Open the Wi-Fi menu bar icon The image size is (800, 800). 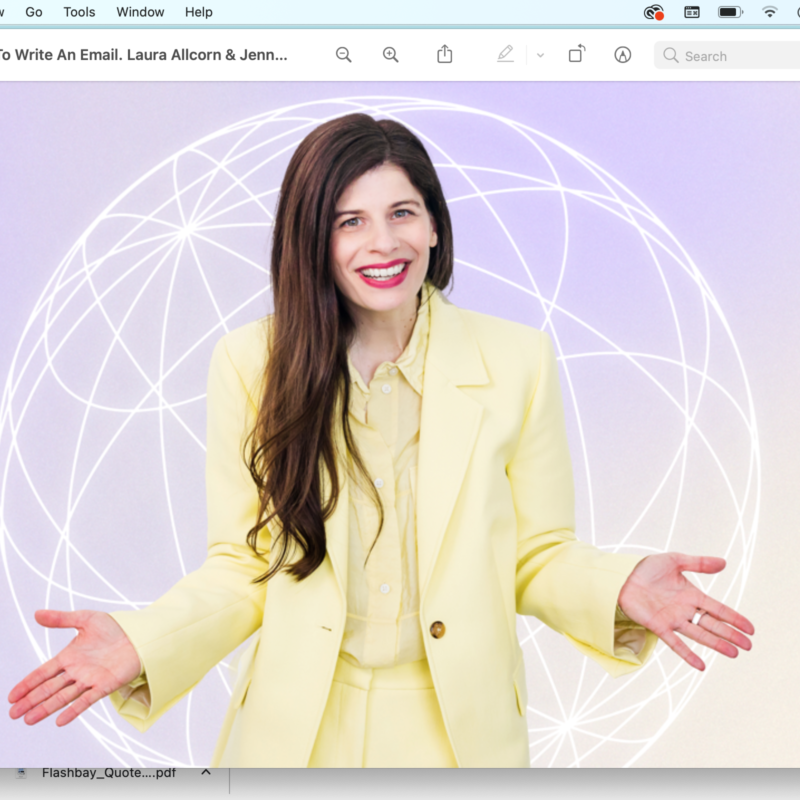[x=769, y=12]
